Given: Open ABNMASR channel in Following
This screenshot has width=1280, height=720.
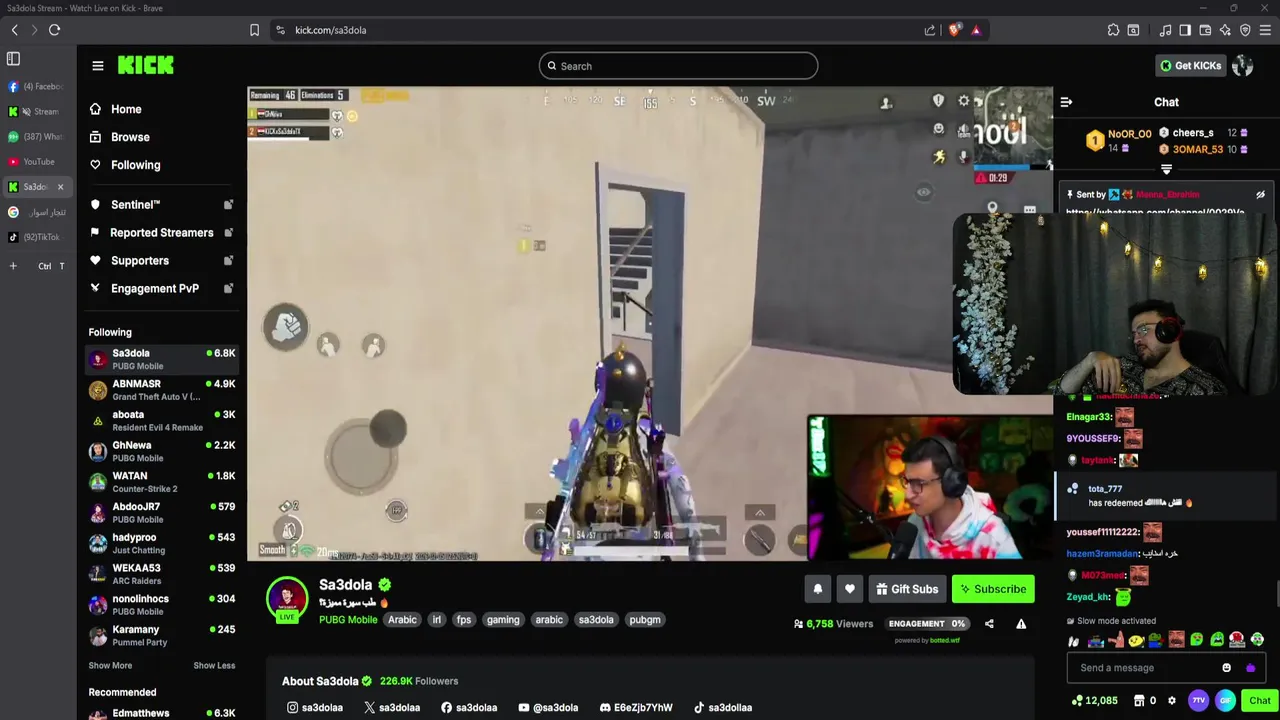Looking at the screenshot, I should click(x=161, y=390).
